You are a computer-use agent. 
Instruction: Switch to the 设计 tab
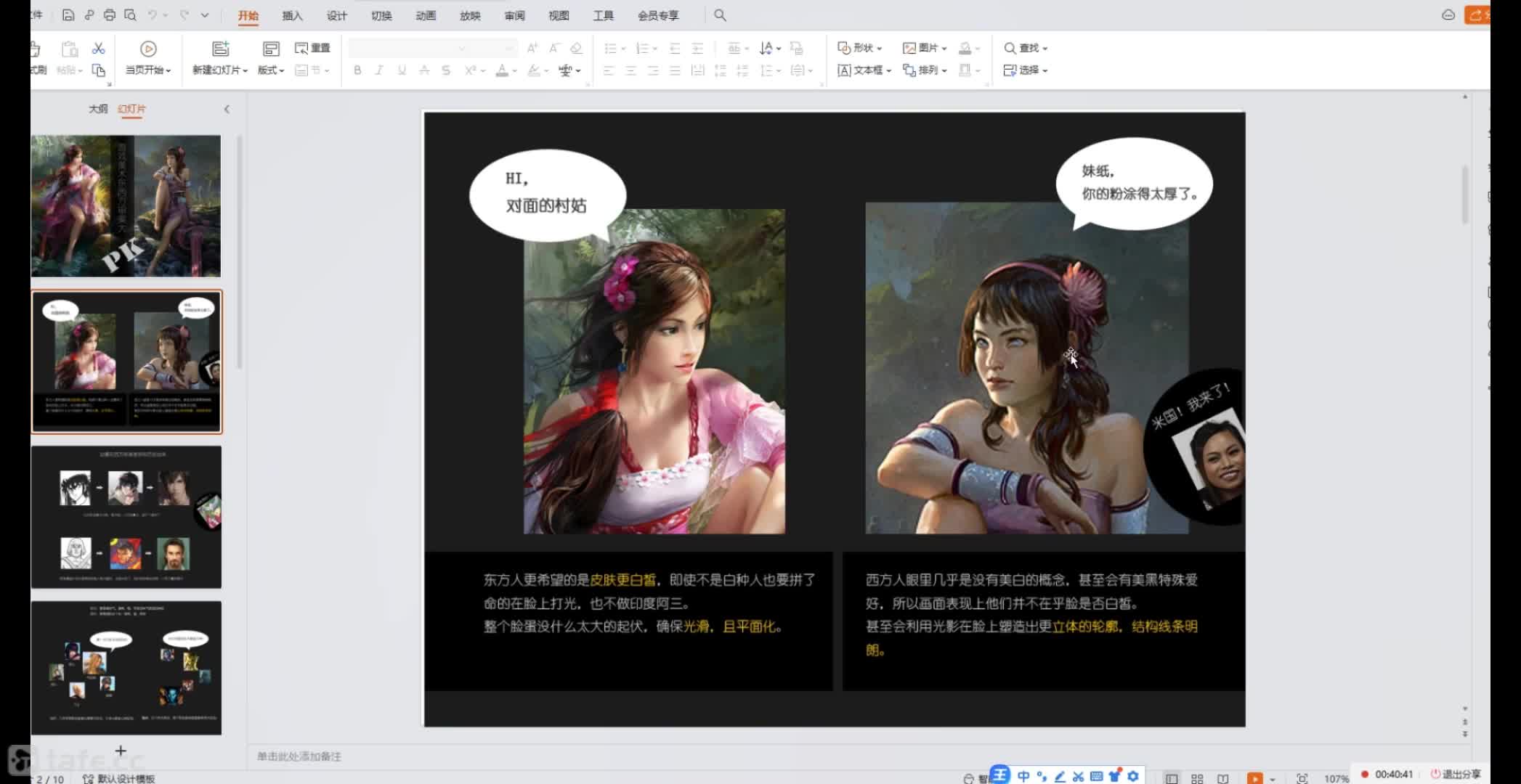[x=337, y=15]
